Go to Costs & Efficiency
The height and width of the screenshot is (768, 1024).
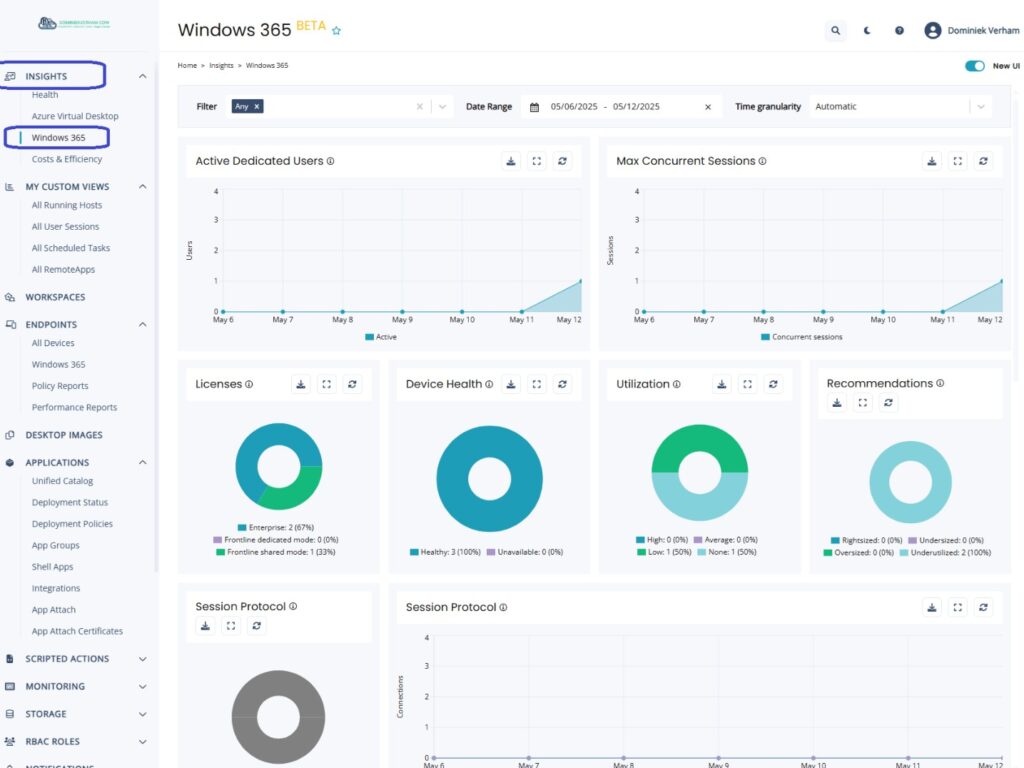(x=67, y=159)
